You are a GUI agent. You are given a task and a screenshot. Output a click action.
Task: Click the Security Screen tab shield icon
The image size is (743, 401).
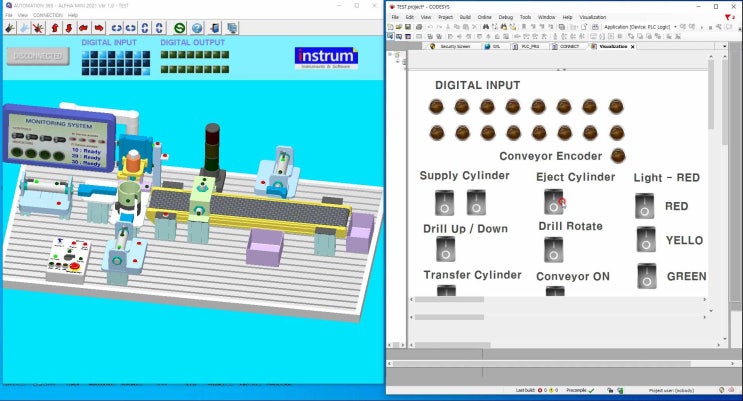pyautogui.click(x=433, y=46)
